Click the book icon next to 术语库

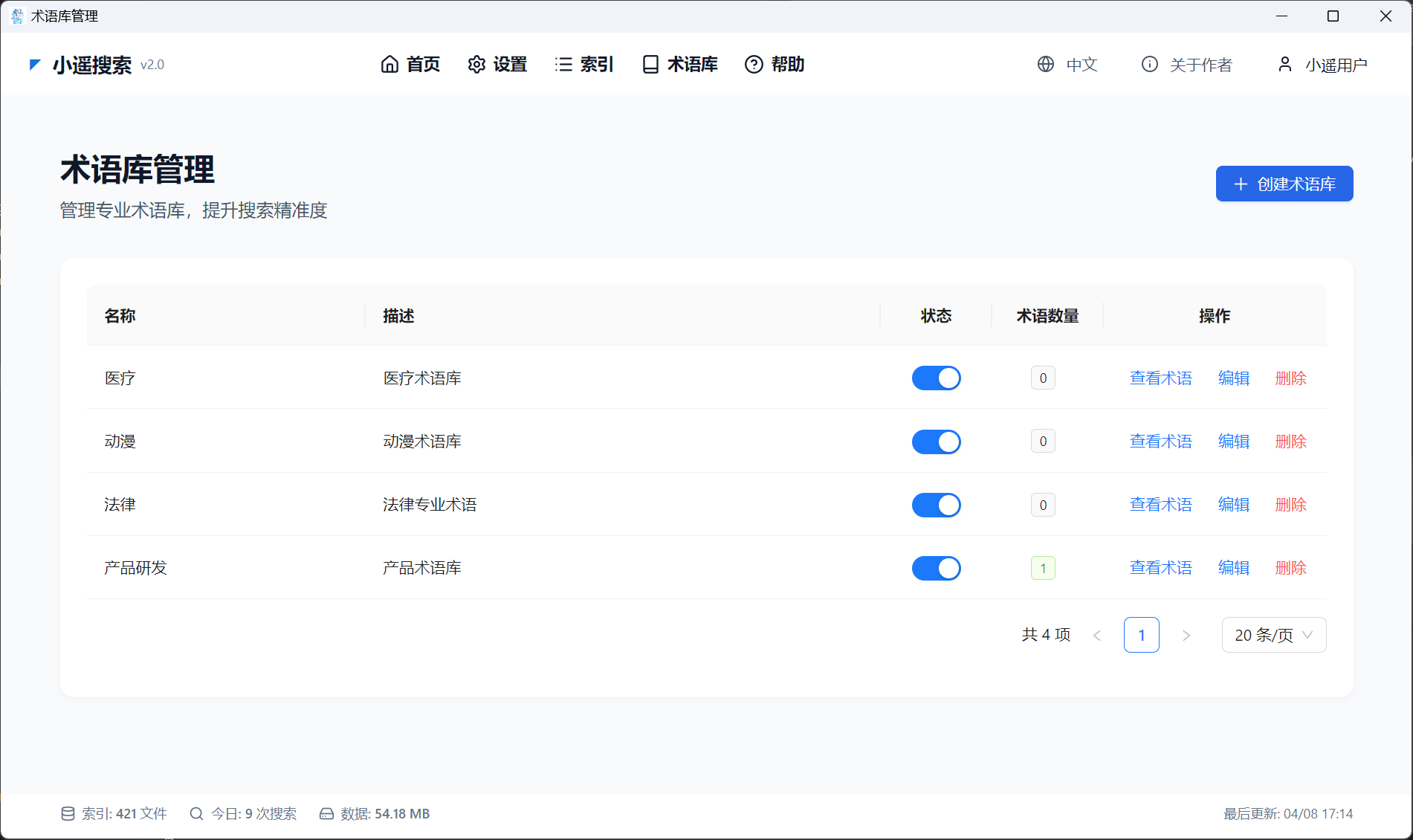(x=650, y=65)
